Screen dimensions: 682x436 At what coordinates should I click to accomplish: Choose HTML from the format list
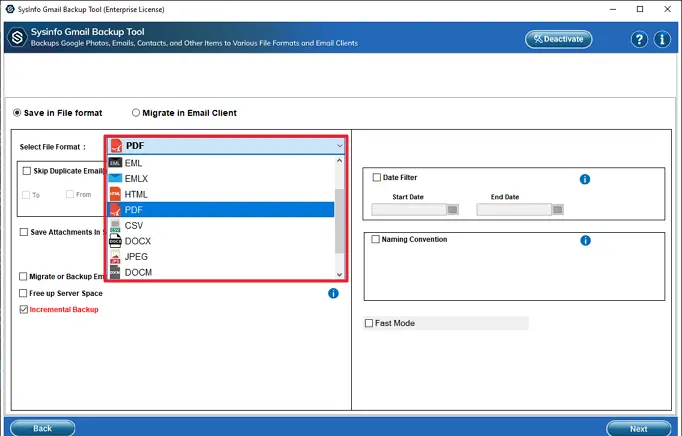pyautogui.click(x=221, y=195)
